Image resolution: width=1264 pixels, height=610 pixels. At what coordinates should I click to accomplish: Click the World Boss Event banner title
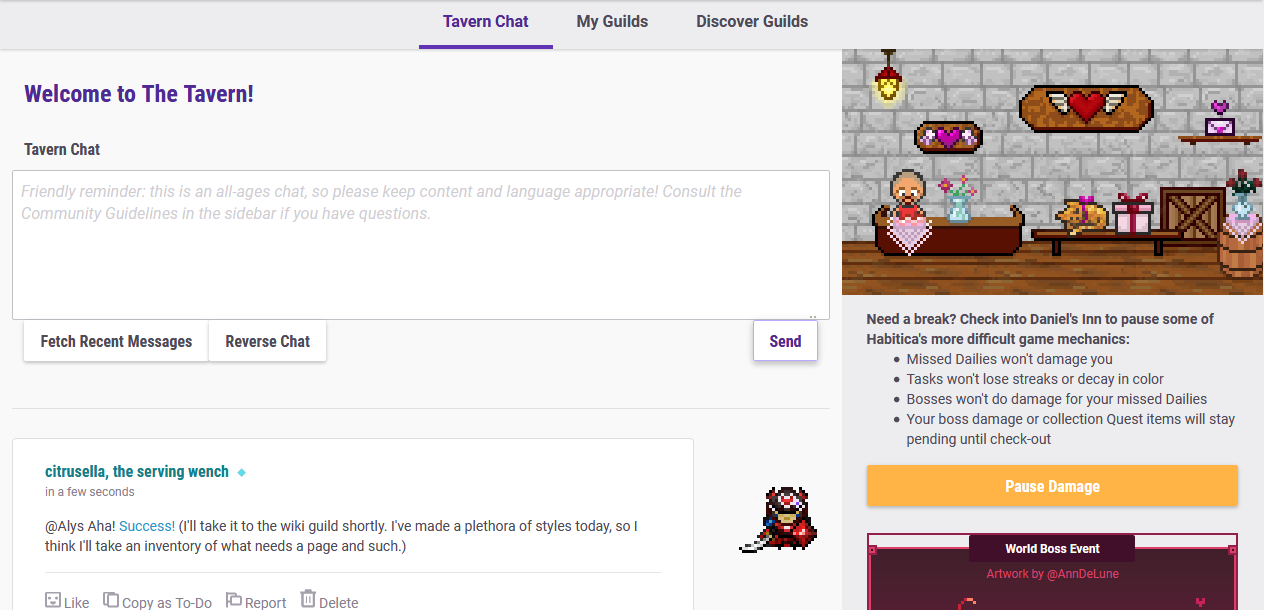click(x=1052, y=548)
